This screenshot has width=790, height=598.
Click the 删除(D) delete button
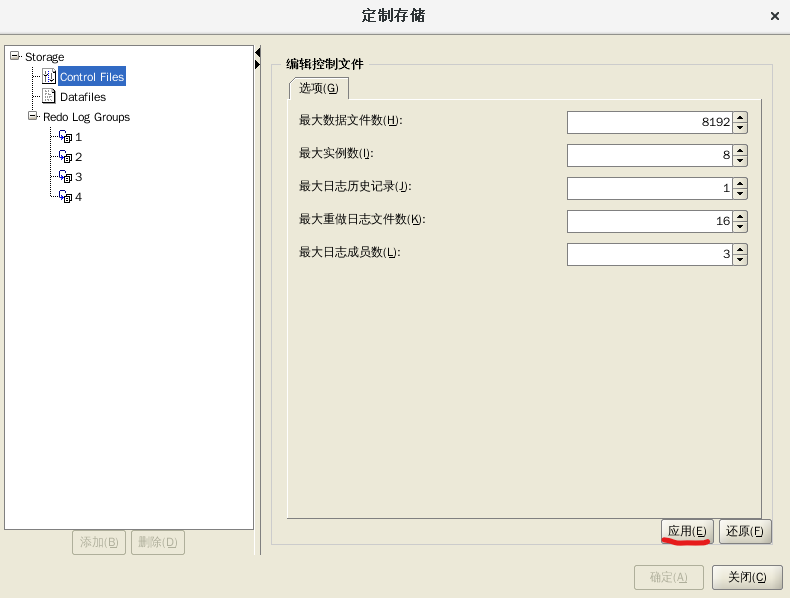pos(158,542)
